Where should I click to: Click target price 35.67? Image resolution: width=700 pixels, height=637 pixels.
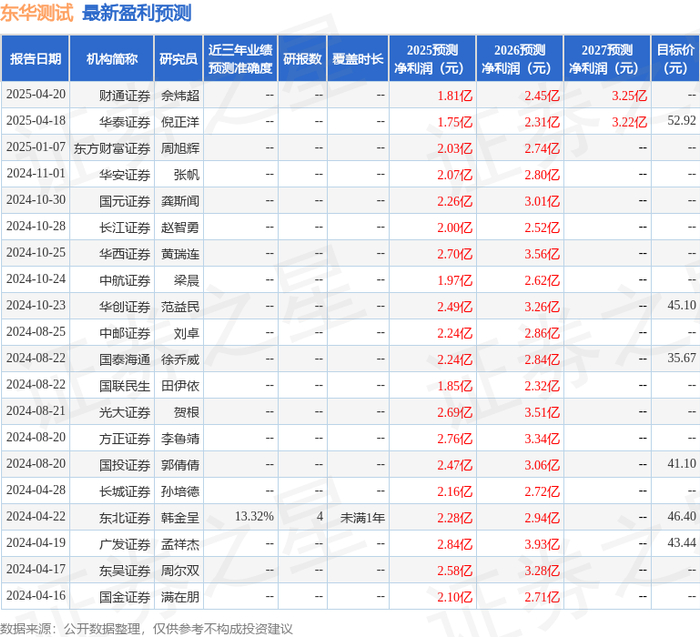pyautogui.click(x=681, y=358)
